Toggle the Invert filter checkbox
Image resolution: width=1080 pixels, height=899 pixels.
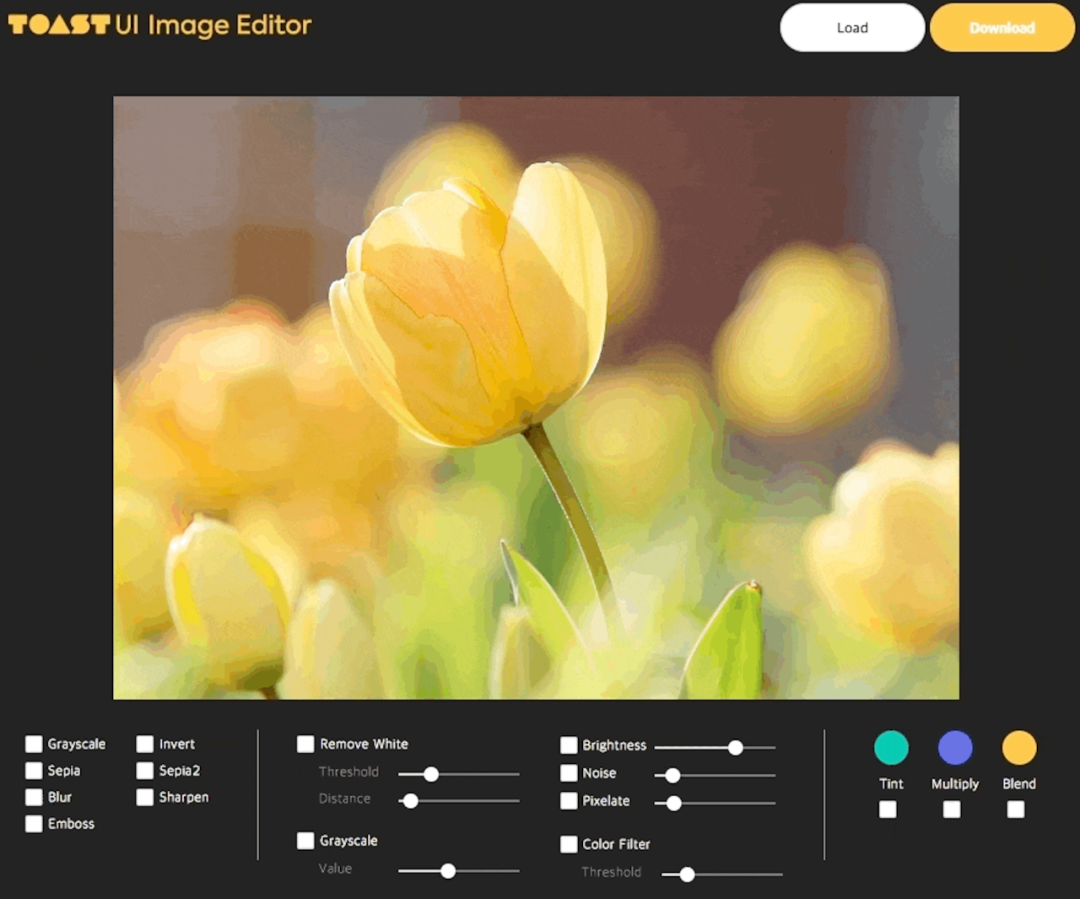[145, 744]
